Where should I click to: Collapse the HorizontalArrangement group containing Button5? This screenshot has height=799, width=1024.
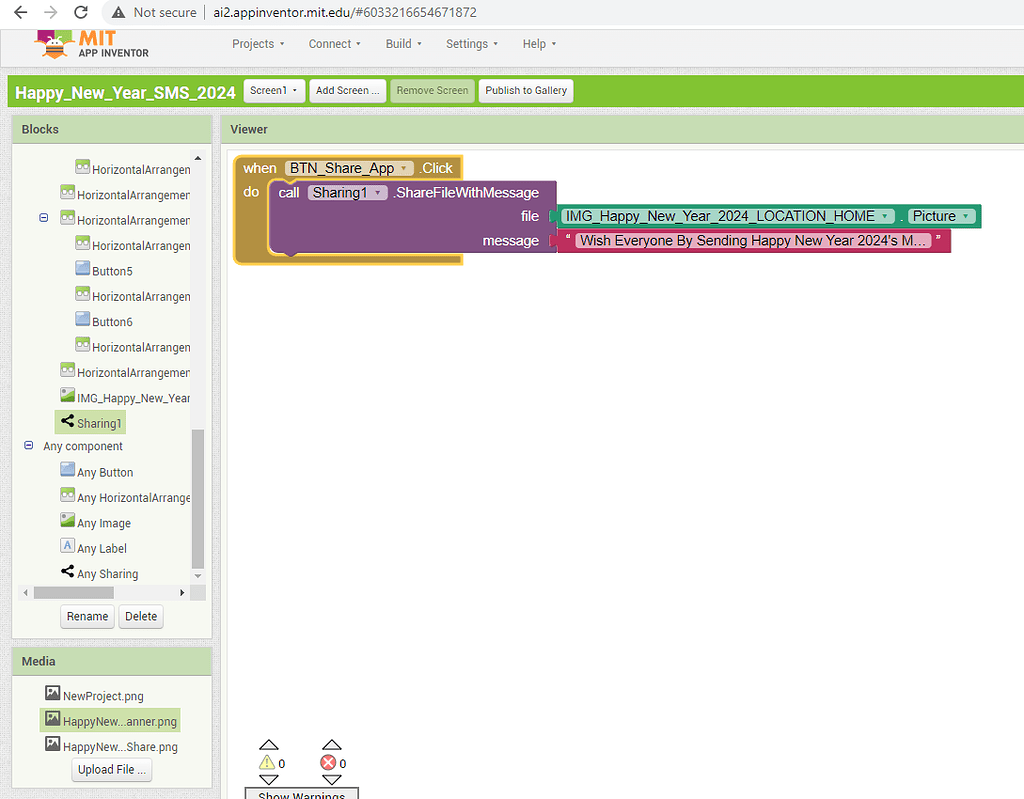point(44,219)
